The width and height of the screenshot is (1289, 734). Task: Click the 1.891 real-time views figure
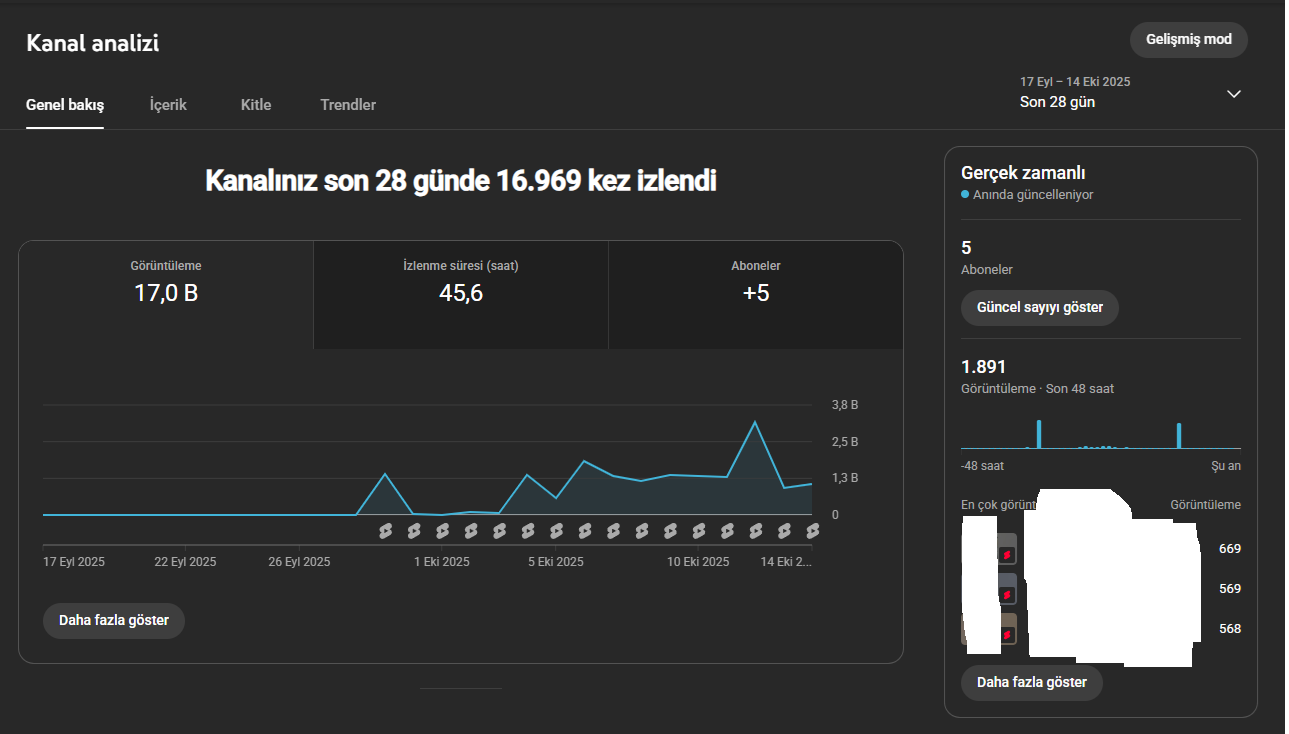pyautogui.click(x=984, y=367)
